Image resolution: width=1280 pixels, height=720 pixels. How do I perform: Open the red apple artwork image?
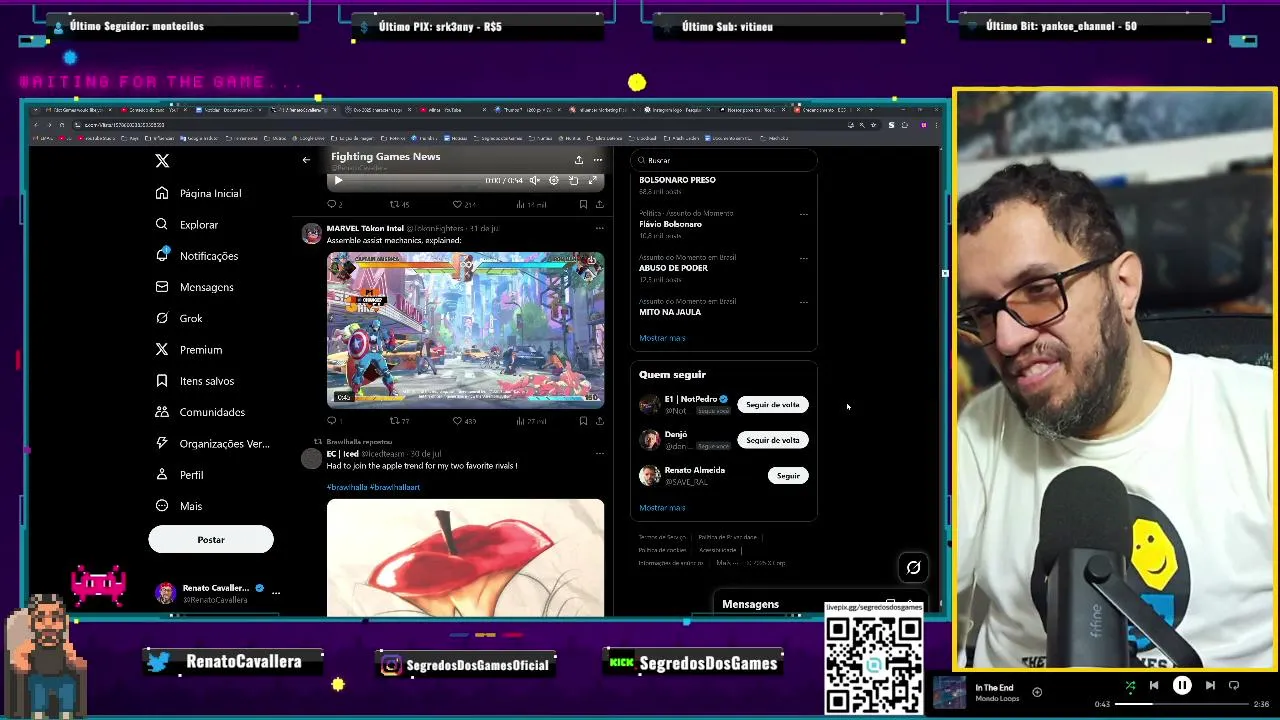[465, 558]
